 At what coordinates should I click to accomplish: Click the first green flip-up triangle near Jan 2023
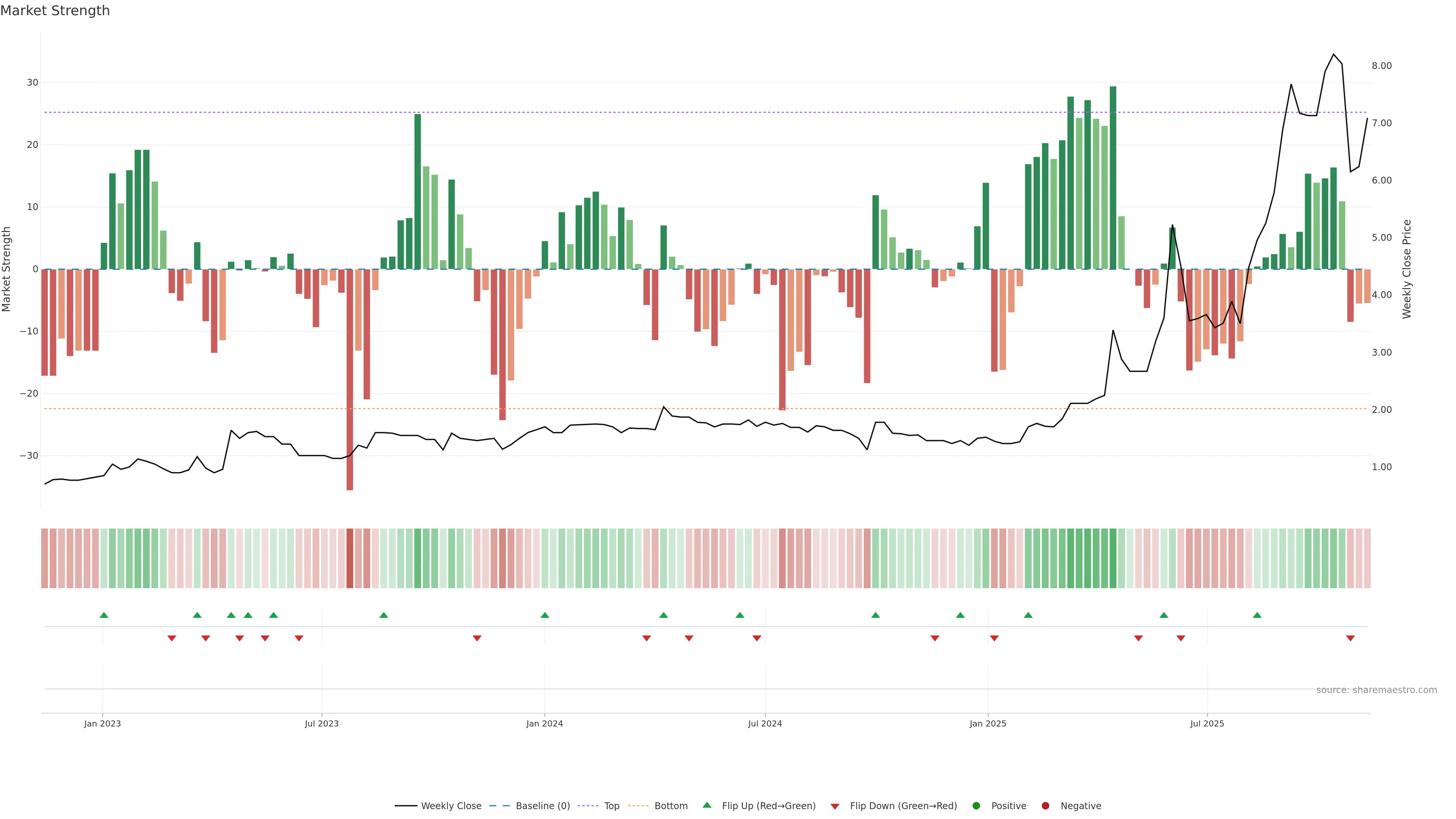104,615
